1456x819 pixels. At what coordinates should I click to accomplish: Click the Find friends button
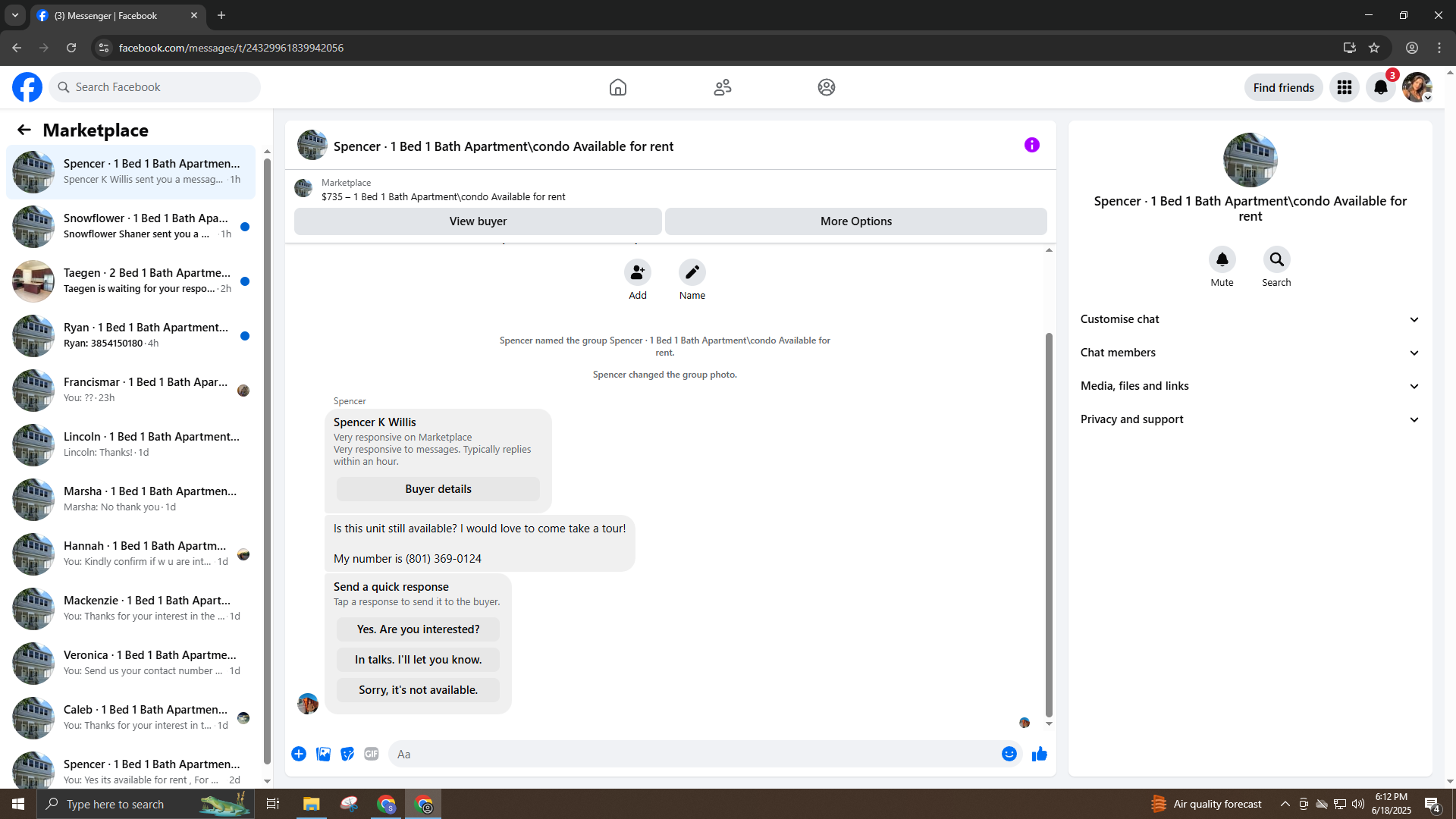[1283, 87]
